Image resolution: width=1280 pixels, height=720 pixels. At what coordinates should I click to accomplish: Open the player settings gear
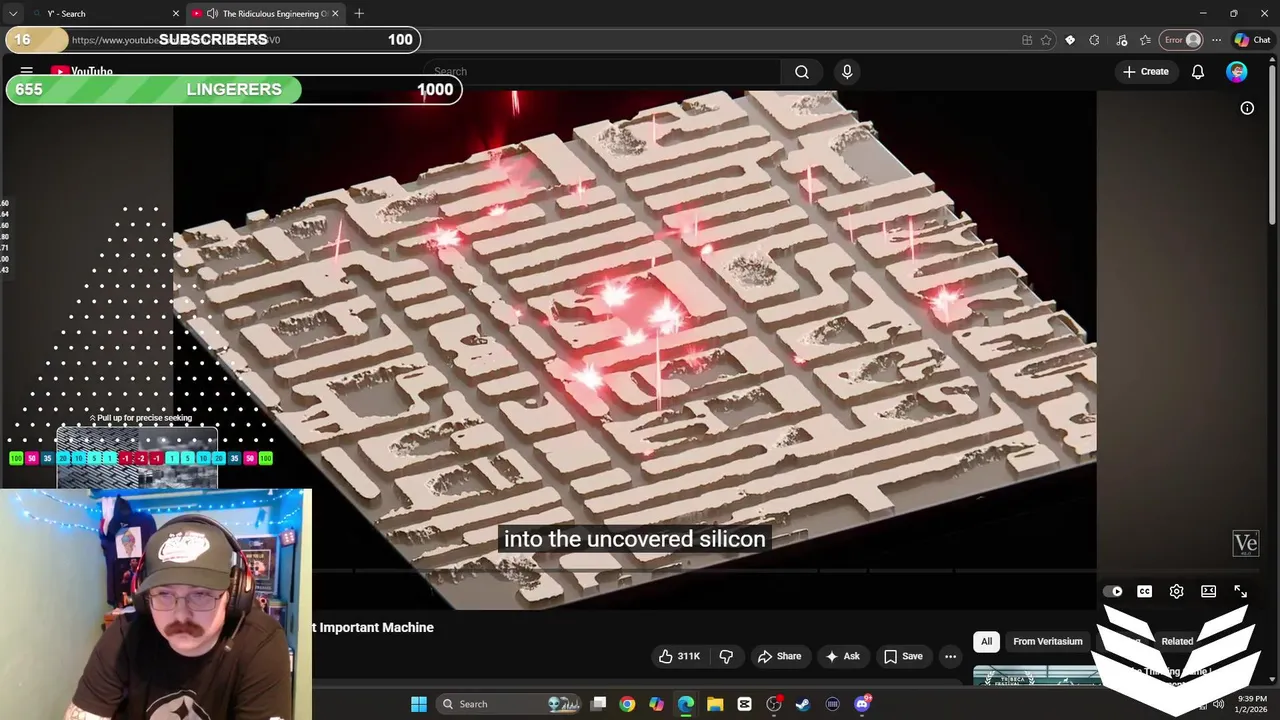1176,591
